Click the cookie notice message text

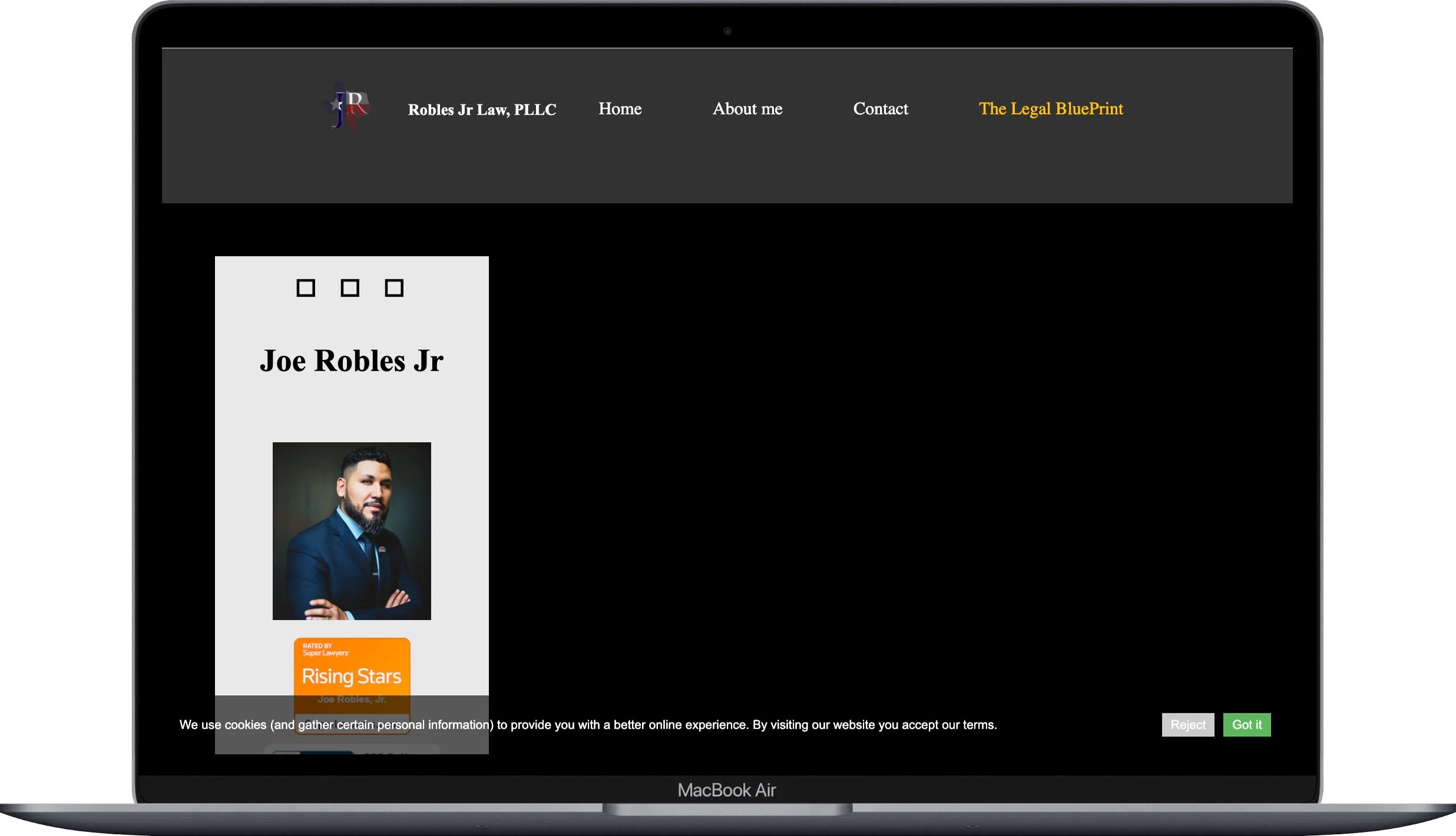pos(588,725)
